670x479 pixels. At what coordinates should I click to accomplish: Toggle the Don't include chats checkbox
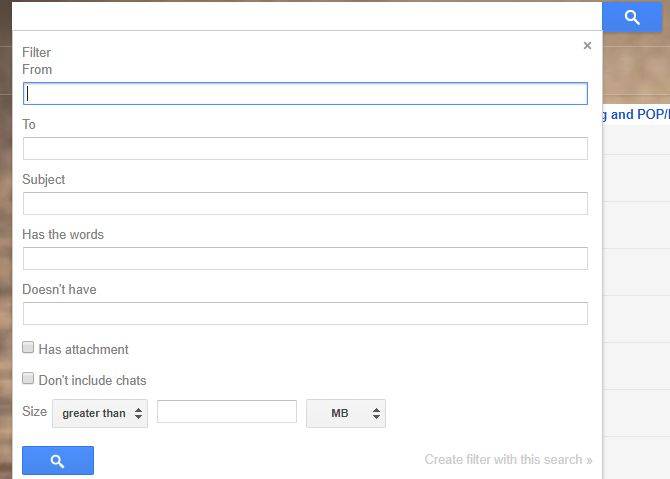click(29, 379)
